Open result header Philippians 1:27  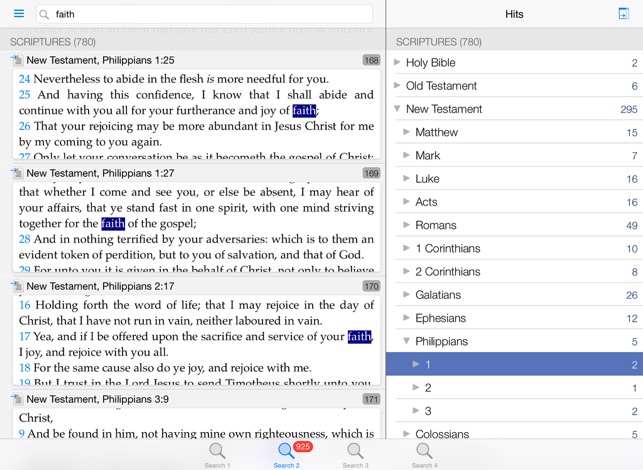[100, 173]
